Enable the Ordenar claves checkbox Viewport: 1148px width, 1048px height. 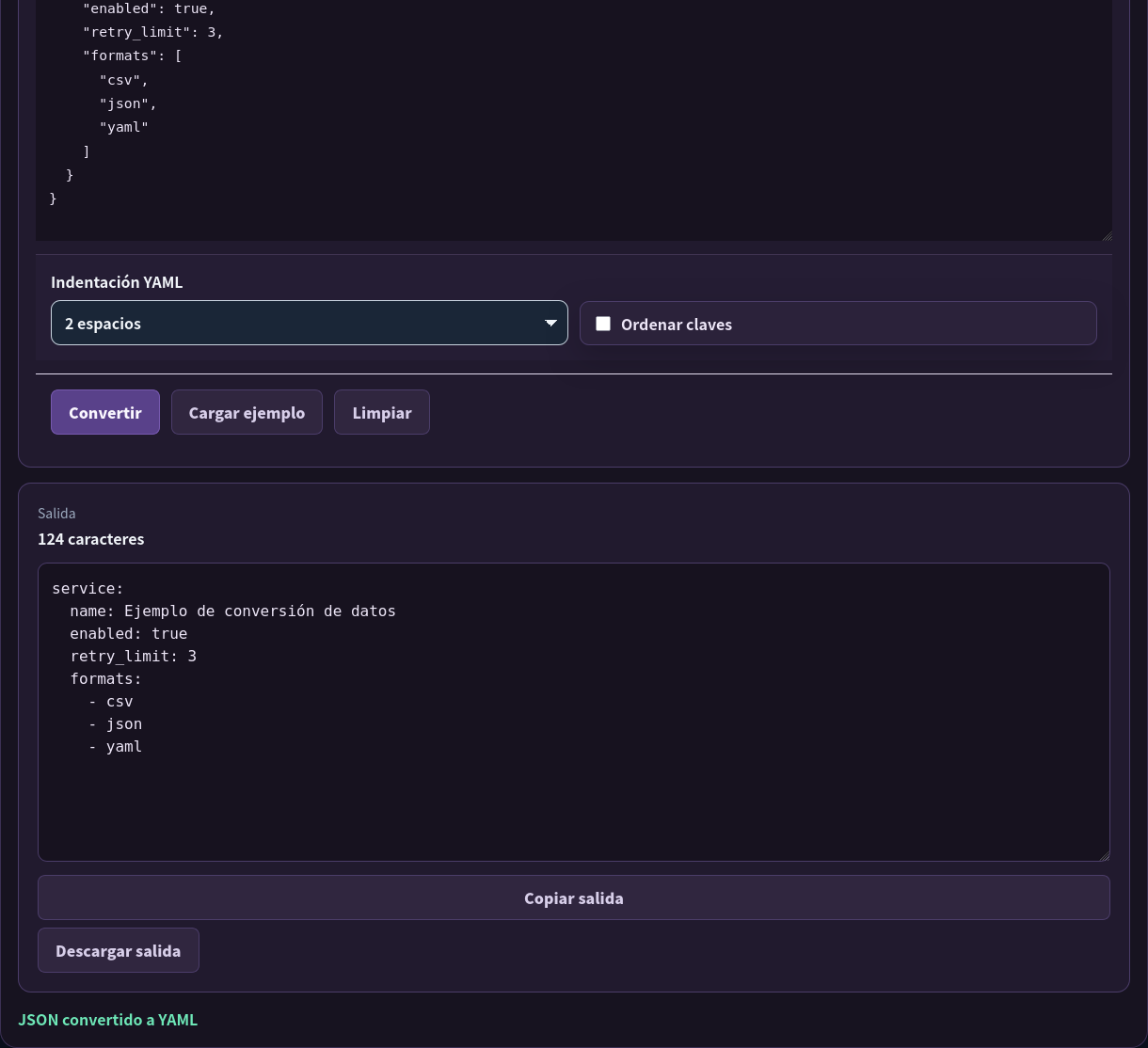click(x=603, y=324)
